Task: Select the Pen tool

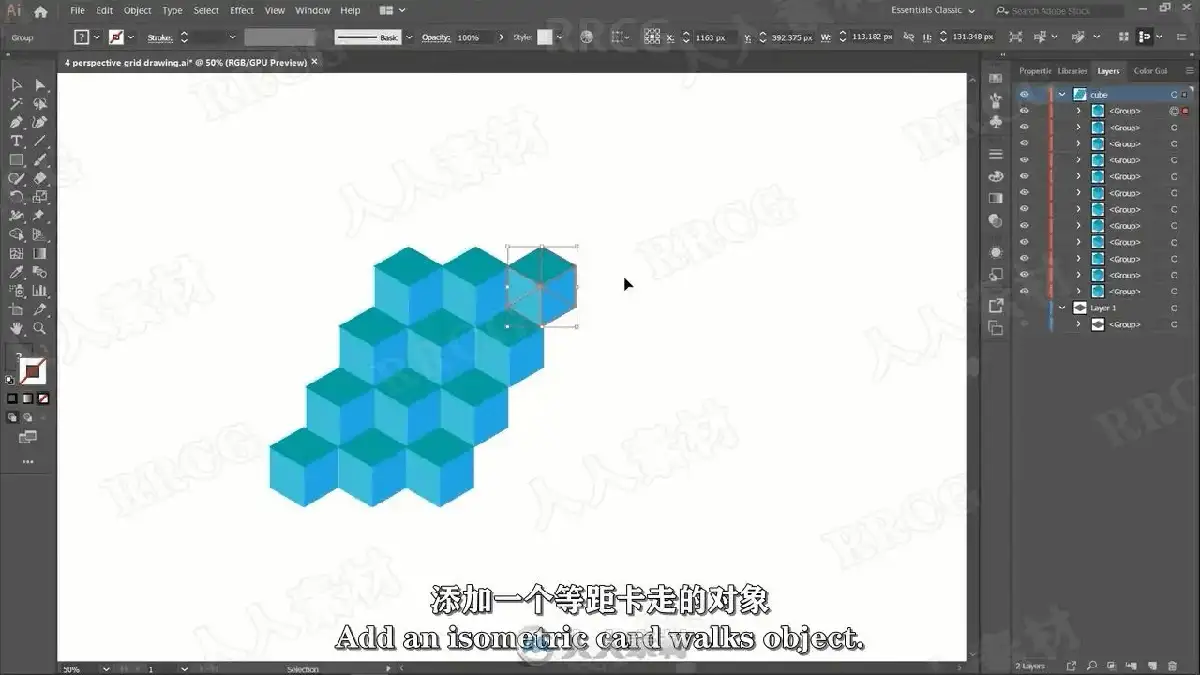Action: click(16, 122)
